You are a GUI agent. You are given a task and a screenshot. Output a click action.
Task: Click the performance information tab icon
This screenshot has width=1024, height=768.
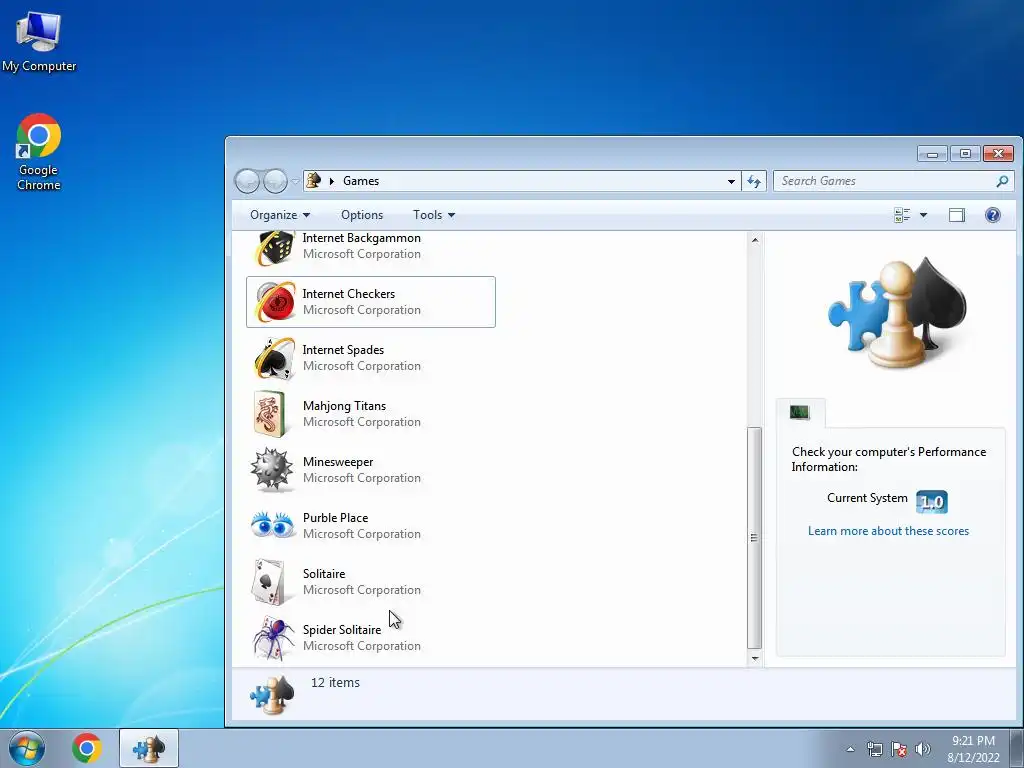(x=799, y=412)
